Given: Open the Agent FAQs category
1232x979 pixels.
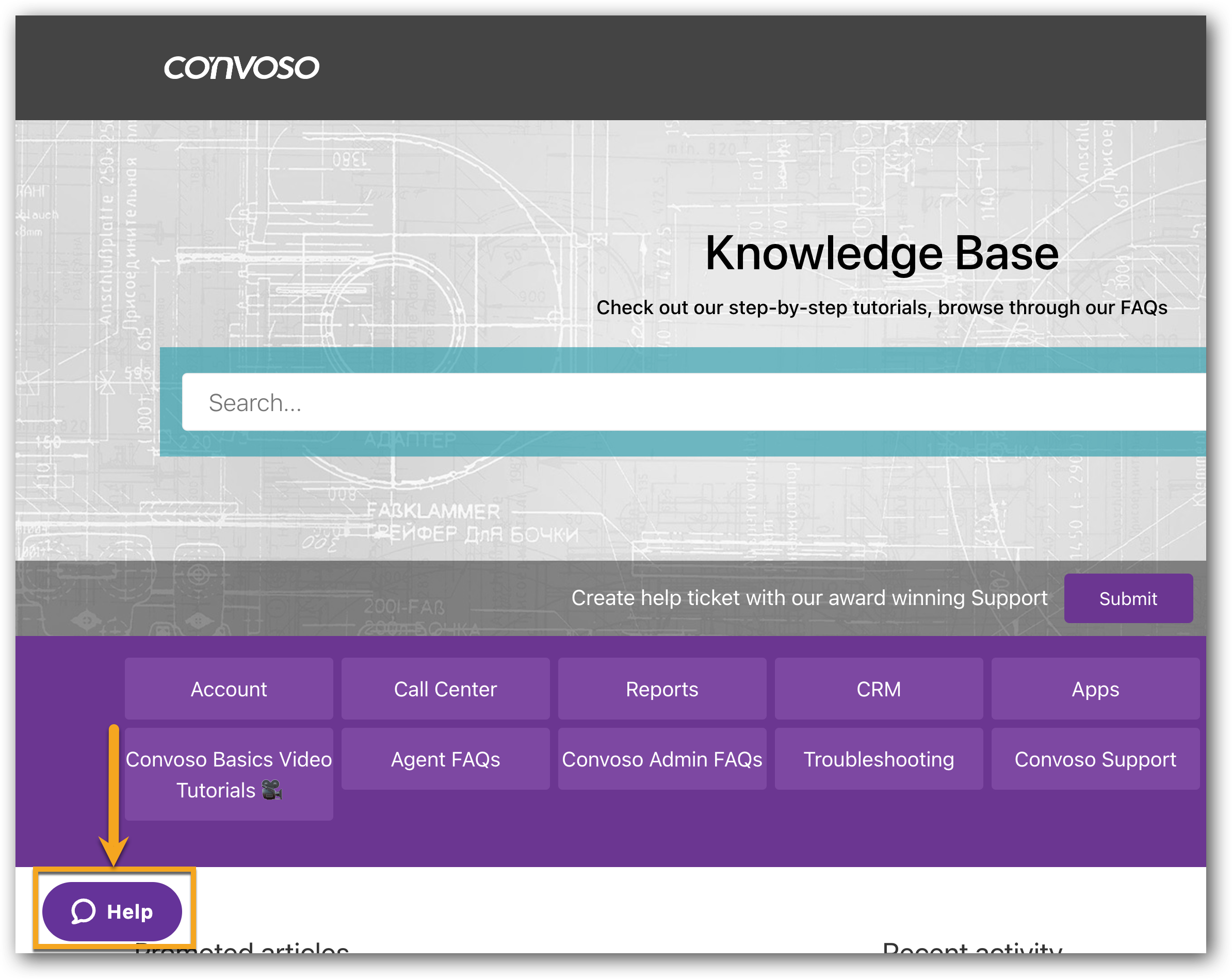Looking at the screenshot, I should click(x=445, y=759).
